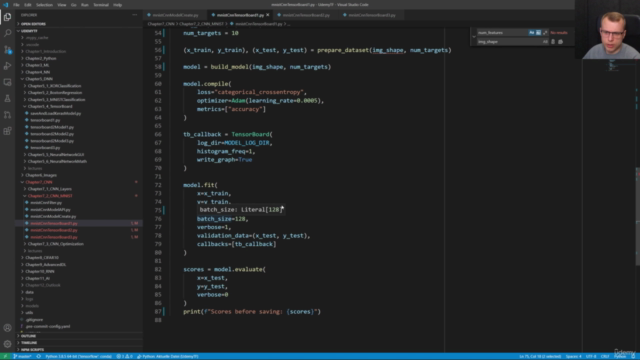
Task: Click the Python interpreter in status bar
Action: (x=78, y=356)
